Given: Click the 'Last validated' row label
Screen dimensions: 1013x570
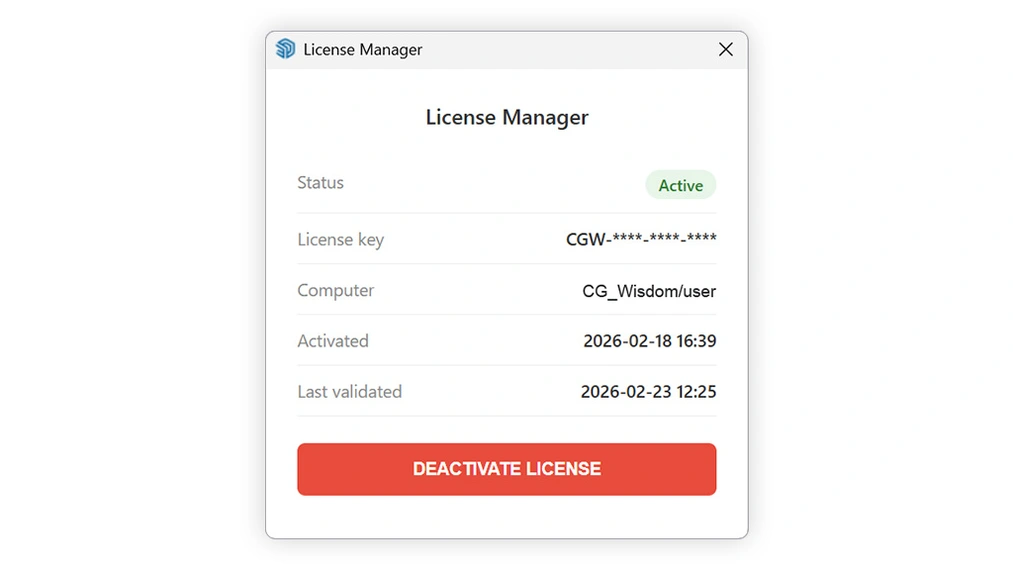Looking at the screenshot, I should click(349, 392).
